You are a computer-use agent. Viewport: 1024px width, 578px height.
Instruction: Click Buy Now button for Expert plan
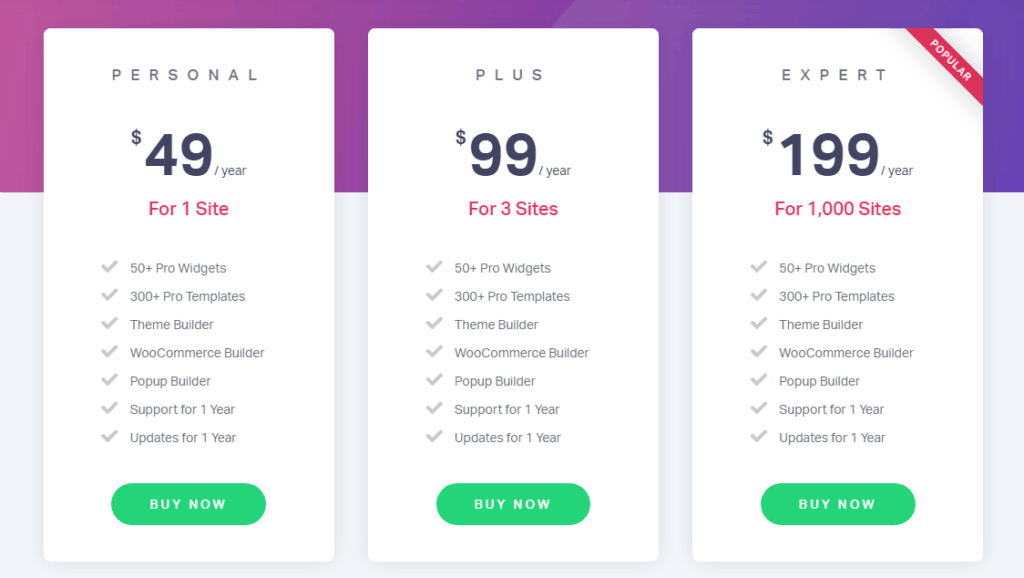(837, 504)
